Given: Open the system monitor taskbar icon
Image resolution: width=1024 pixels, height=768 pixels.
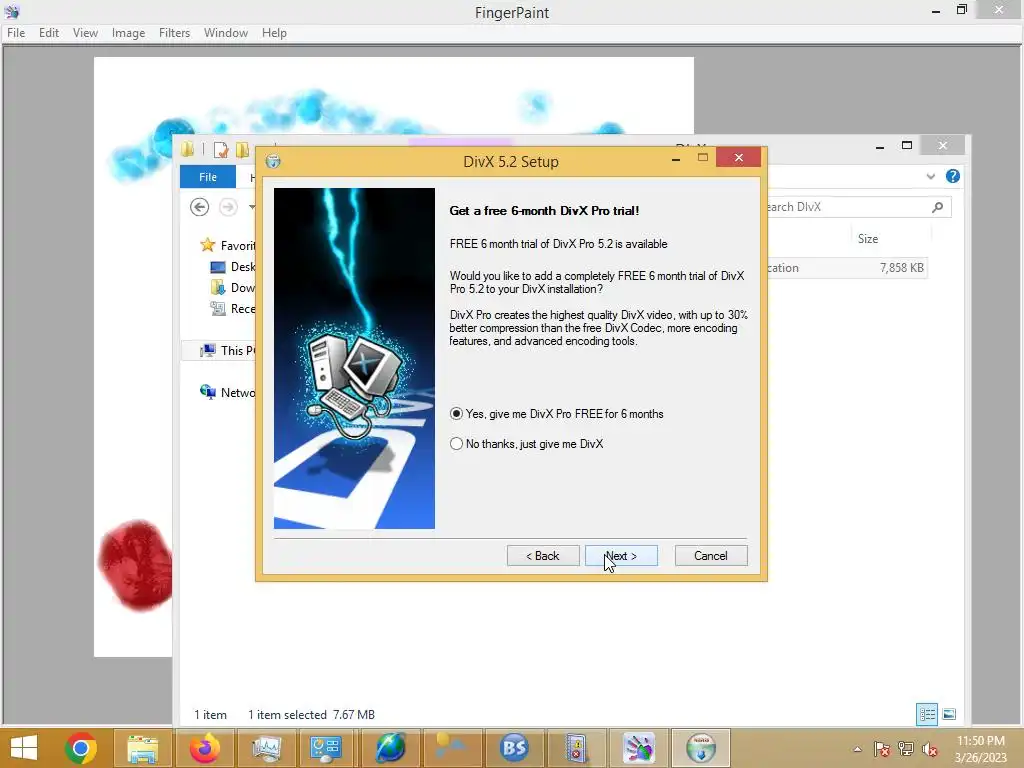Looking at the screenshot, I should 266,748.
